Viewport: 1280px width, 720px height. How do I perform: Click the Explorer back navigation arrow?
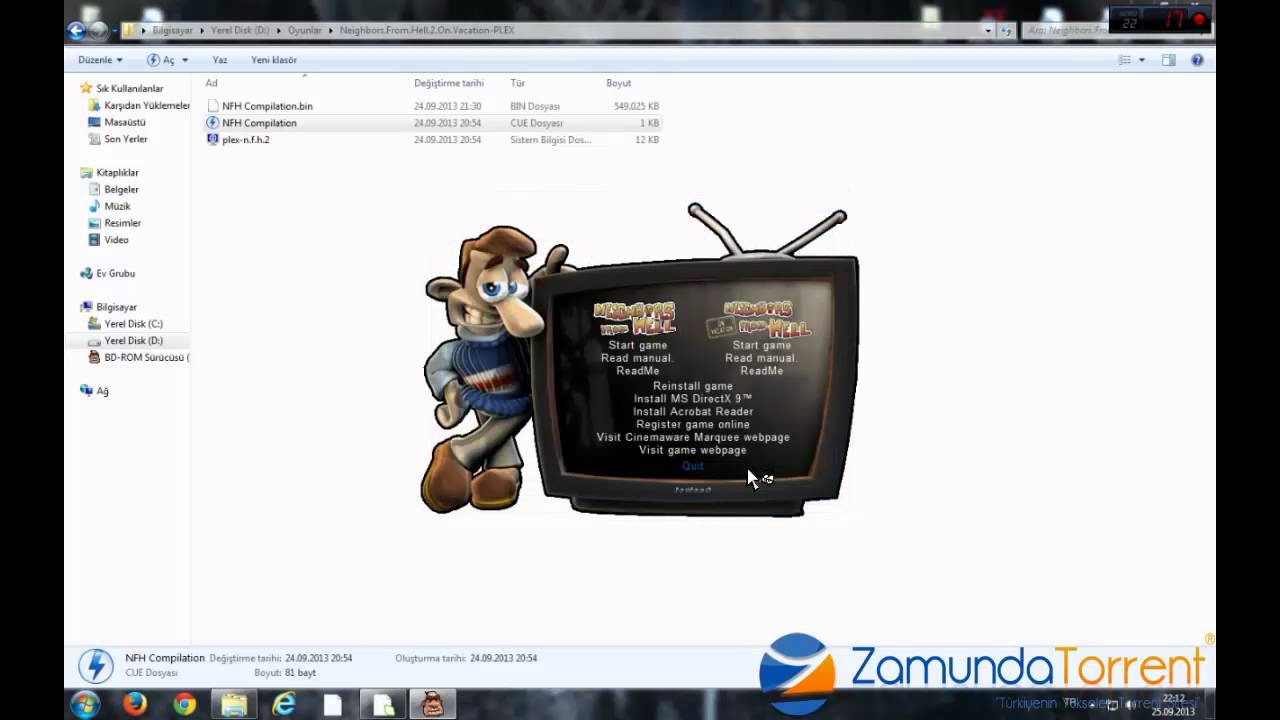coord(76,30)
